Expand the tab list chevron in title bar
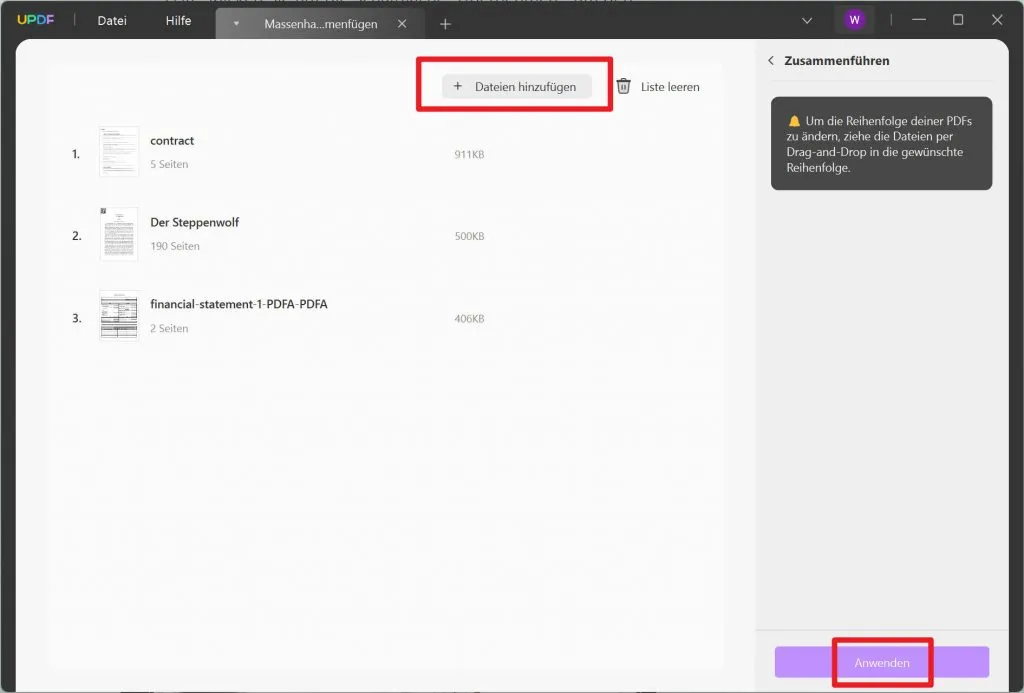The width and height of the screenshot is (1024, 693). [807, 20]
